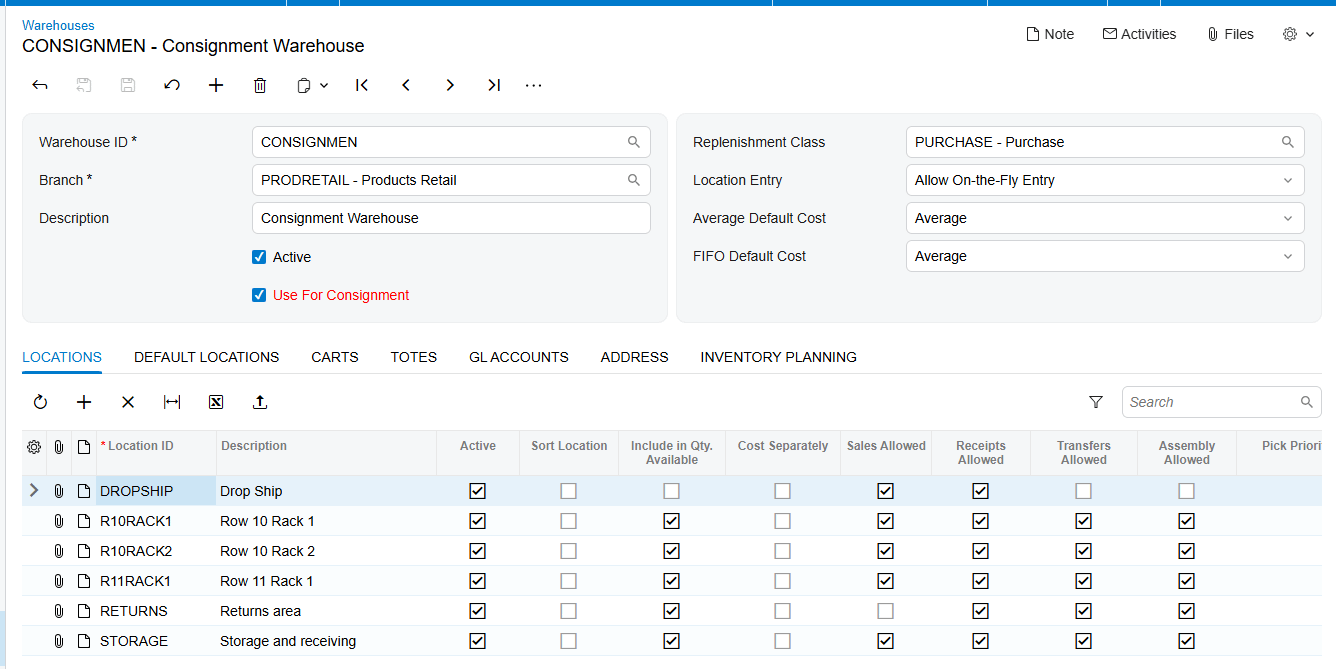The width and height of the screenshot is (1336, 669).
Task: Open the Files attachments button
Action: 1230,34
